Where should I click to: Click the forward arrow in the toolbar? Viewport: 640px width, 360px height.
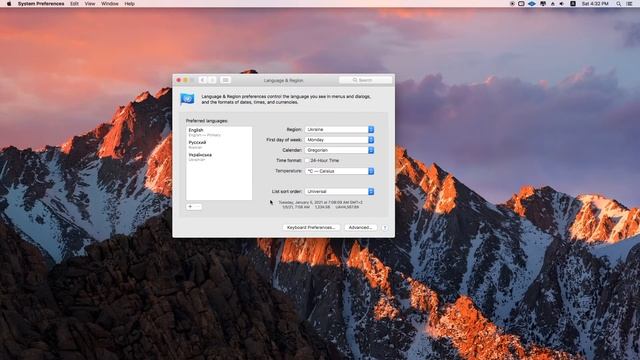[212, 80]
